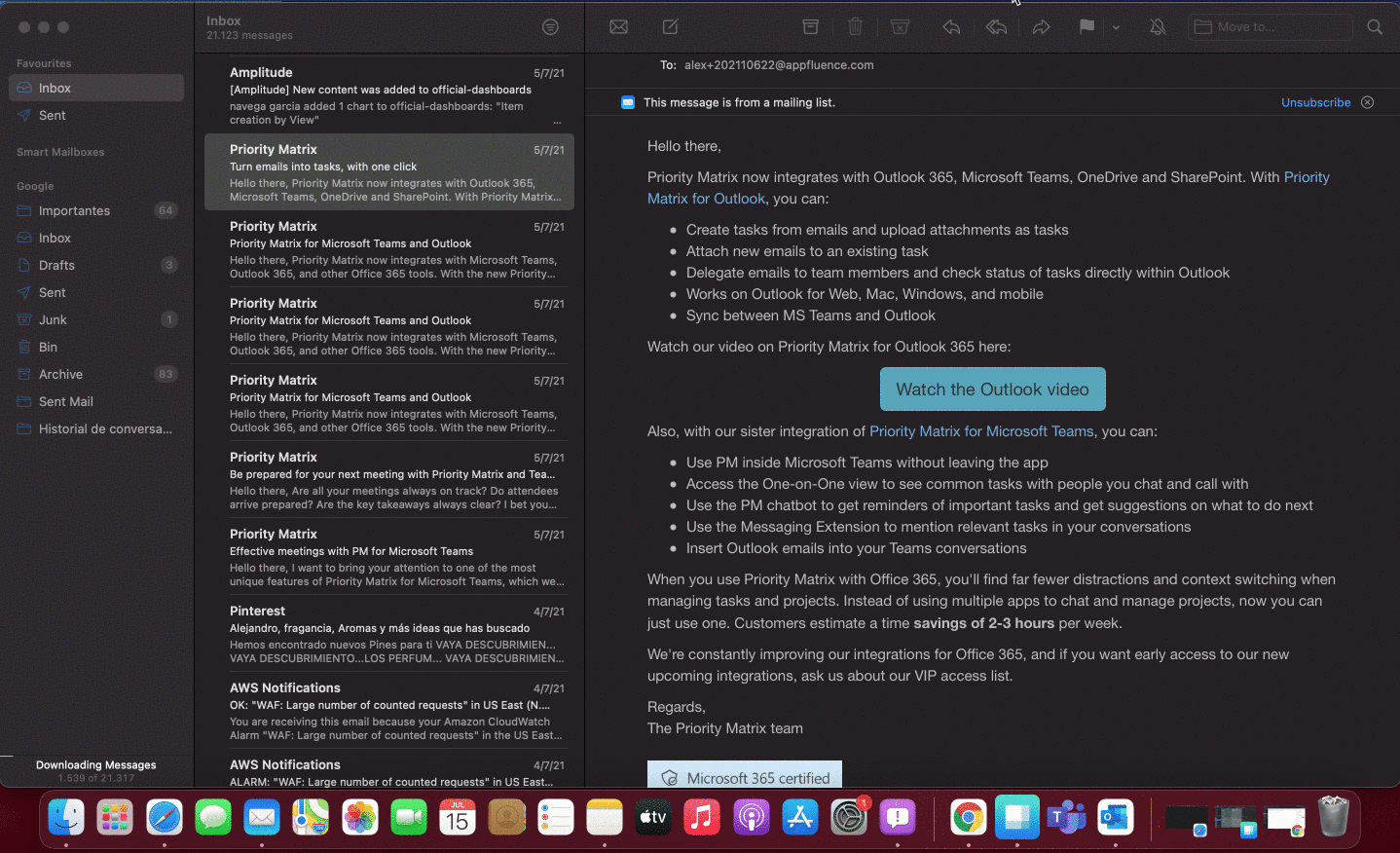The height and width of the screenshot is (853, 1400).
Task: Toggle the message list filter icon
Action: click(x=550, y=27)
